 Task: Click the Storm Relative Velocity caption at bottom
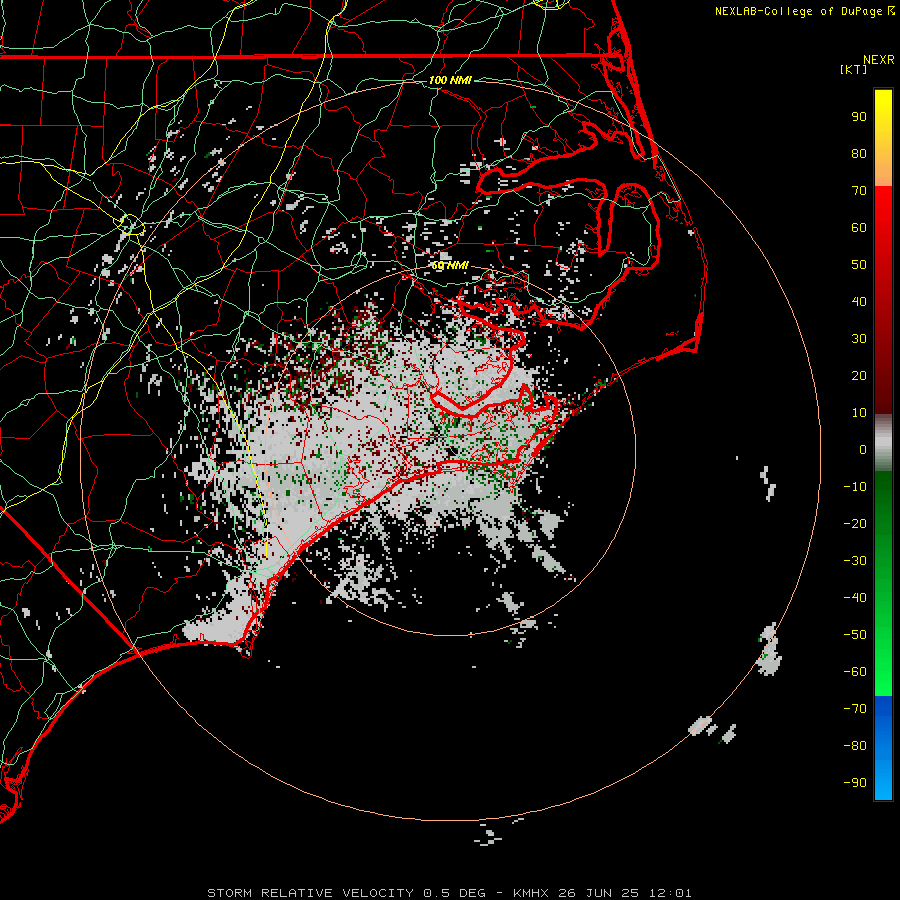449,893
